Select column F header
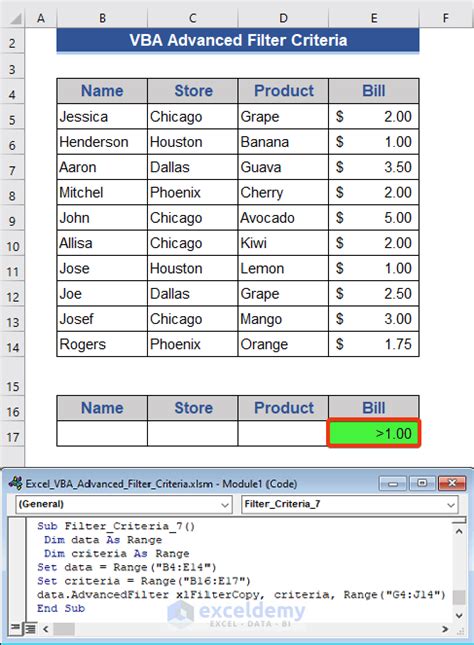 click(x=446, y=18)
